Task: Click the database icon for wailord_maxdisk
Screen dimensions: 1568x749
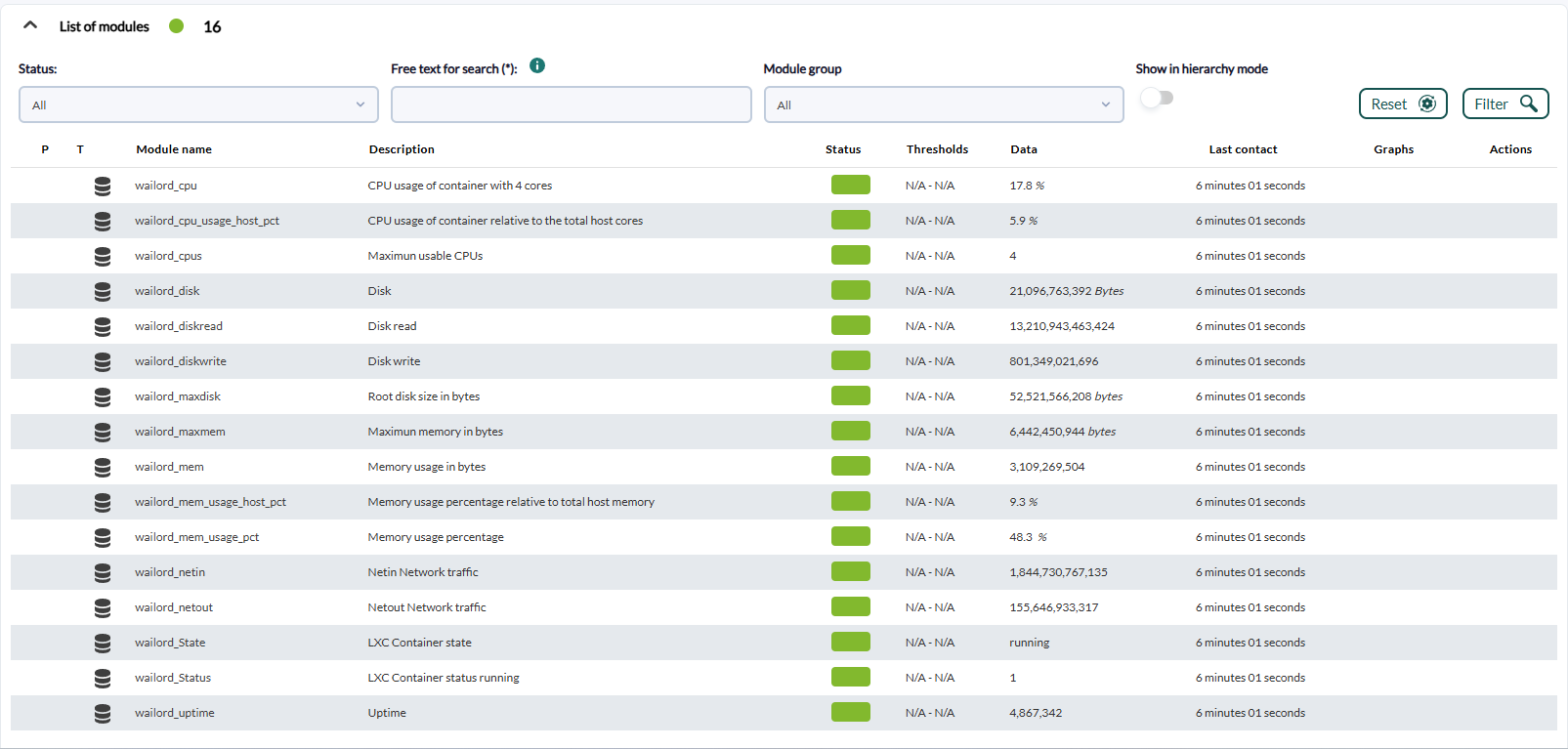Action: pyautogui.click(x=103, y=396)
